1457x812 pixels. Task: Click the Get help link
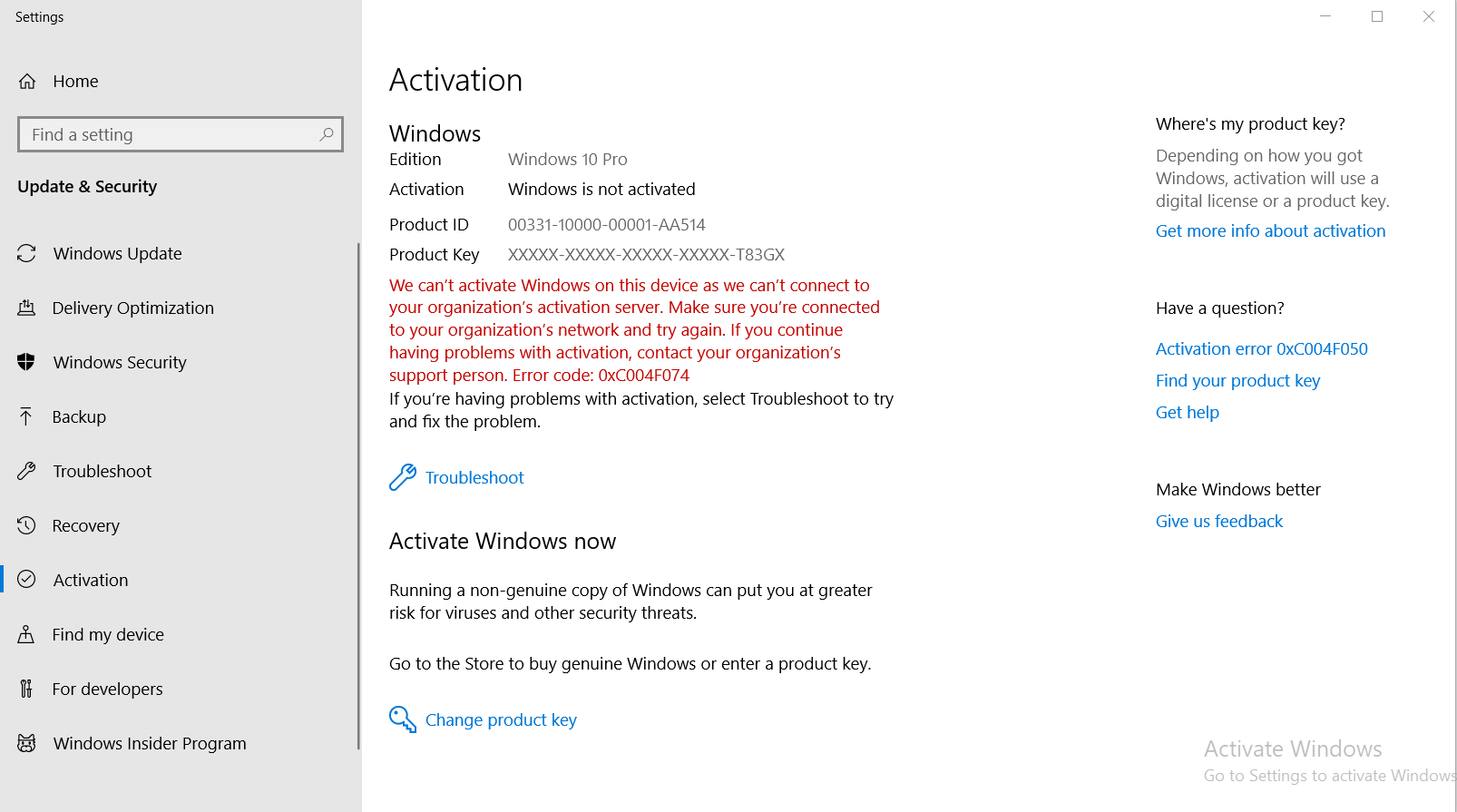pyautogui.click(x=1188, y=412)
